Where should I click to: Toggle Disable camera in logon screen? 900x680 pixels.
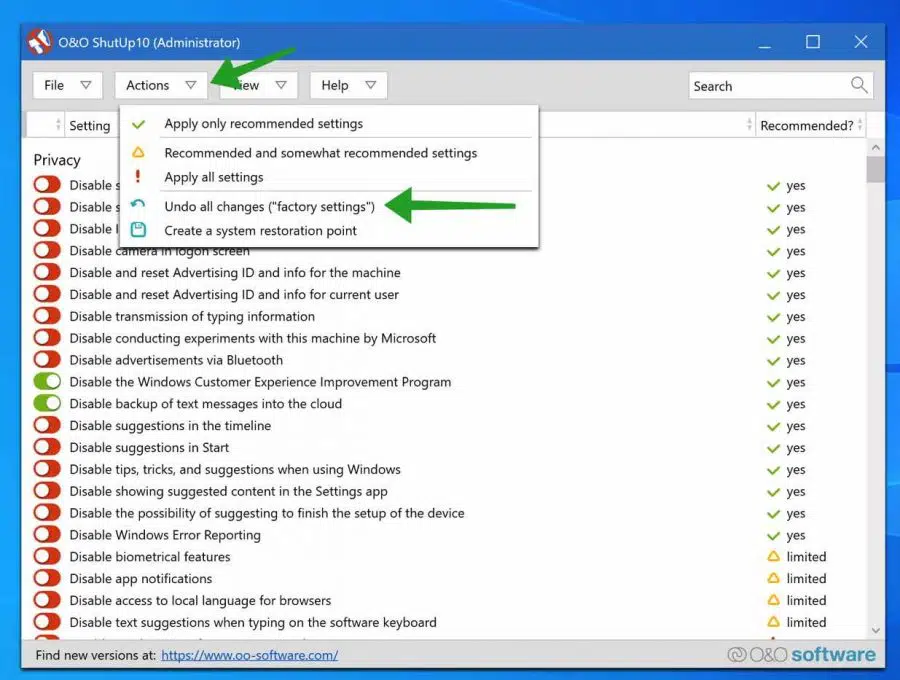47,250
